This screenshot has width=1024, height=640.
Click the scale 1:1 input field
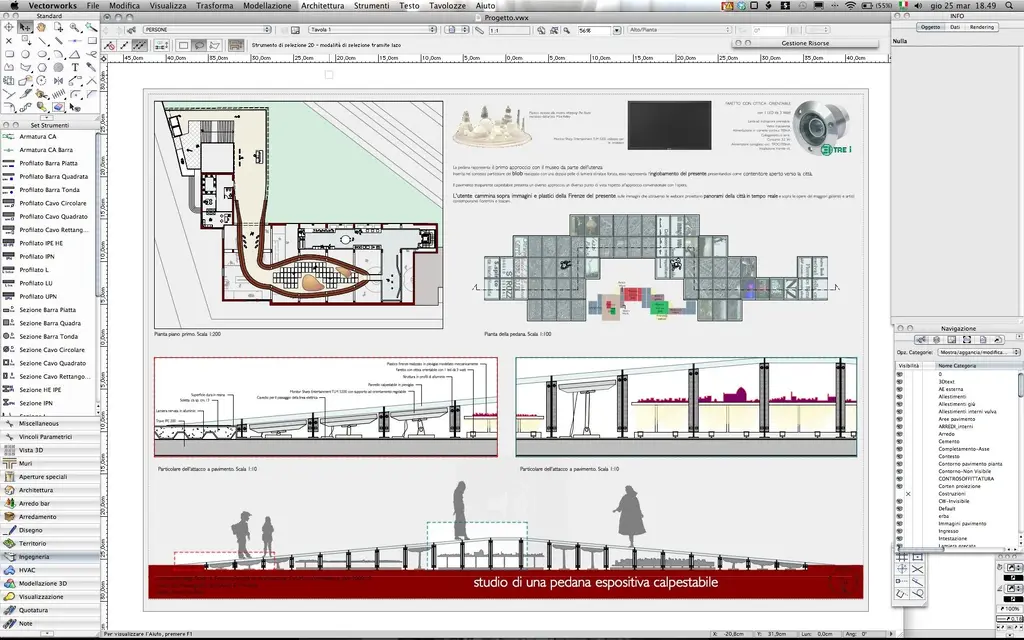pos(507,31)
